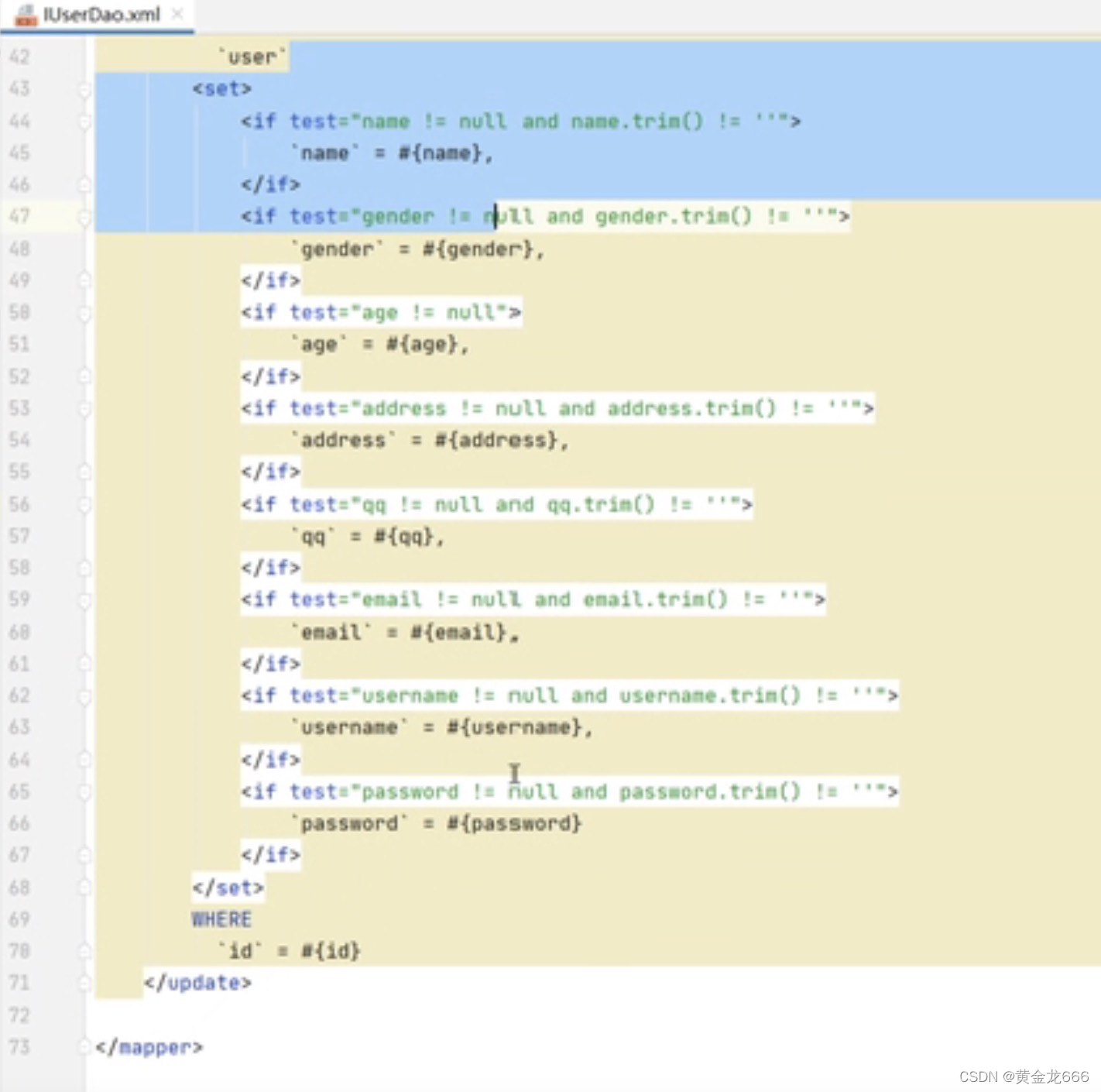Click the gender.trim() condition text
Viewport: 1101px width, 1092px height.
674,216
